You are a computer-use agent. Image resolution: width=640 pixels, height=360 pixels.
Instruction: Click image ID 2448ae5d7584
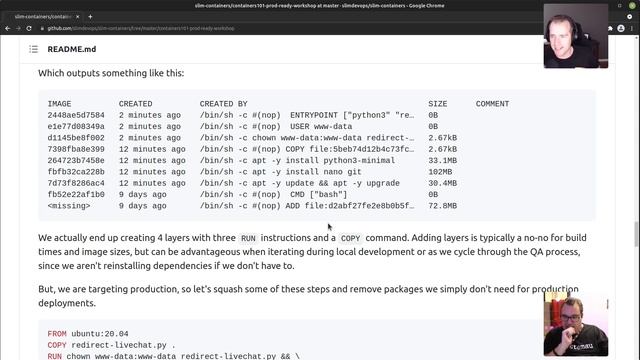point(76,116)
